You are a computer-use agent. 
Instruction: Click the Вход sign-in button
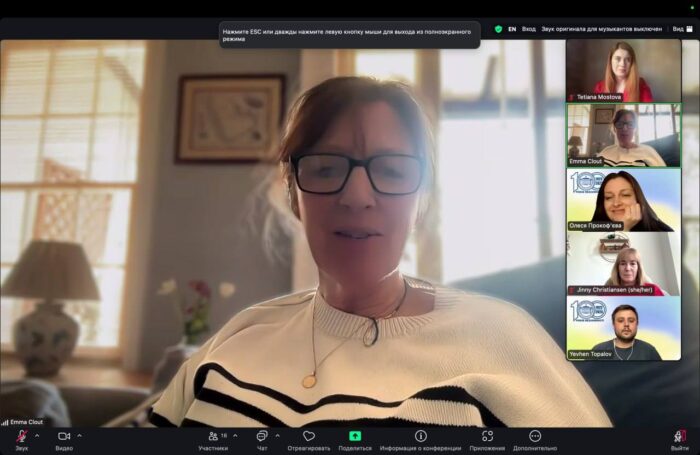coord(529,29)
